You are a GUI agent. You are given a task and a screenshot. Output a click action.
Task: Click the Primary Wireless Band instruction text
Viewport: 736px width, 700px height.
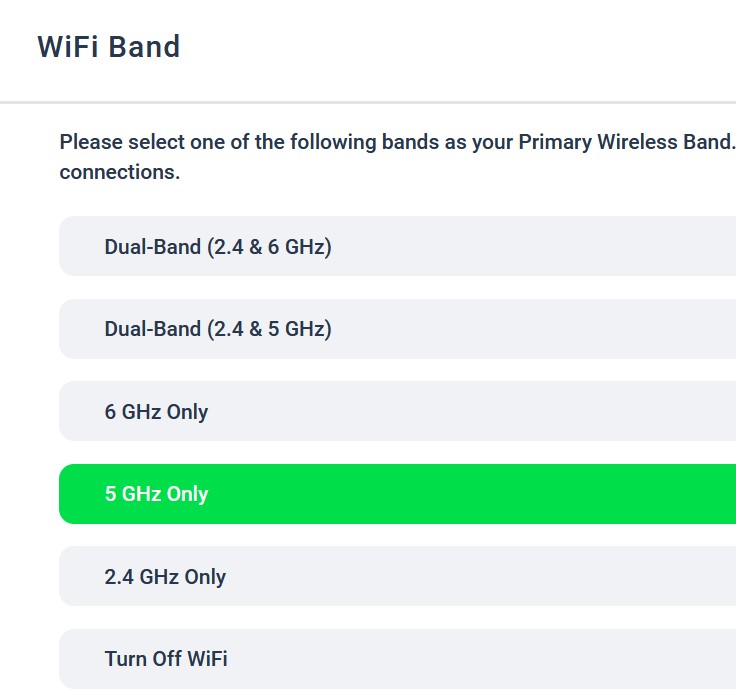click(397, 142)
